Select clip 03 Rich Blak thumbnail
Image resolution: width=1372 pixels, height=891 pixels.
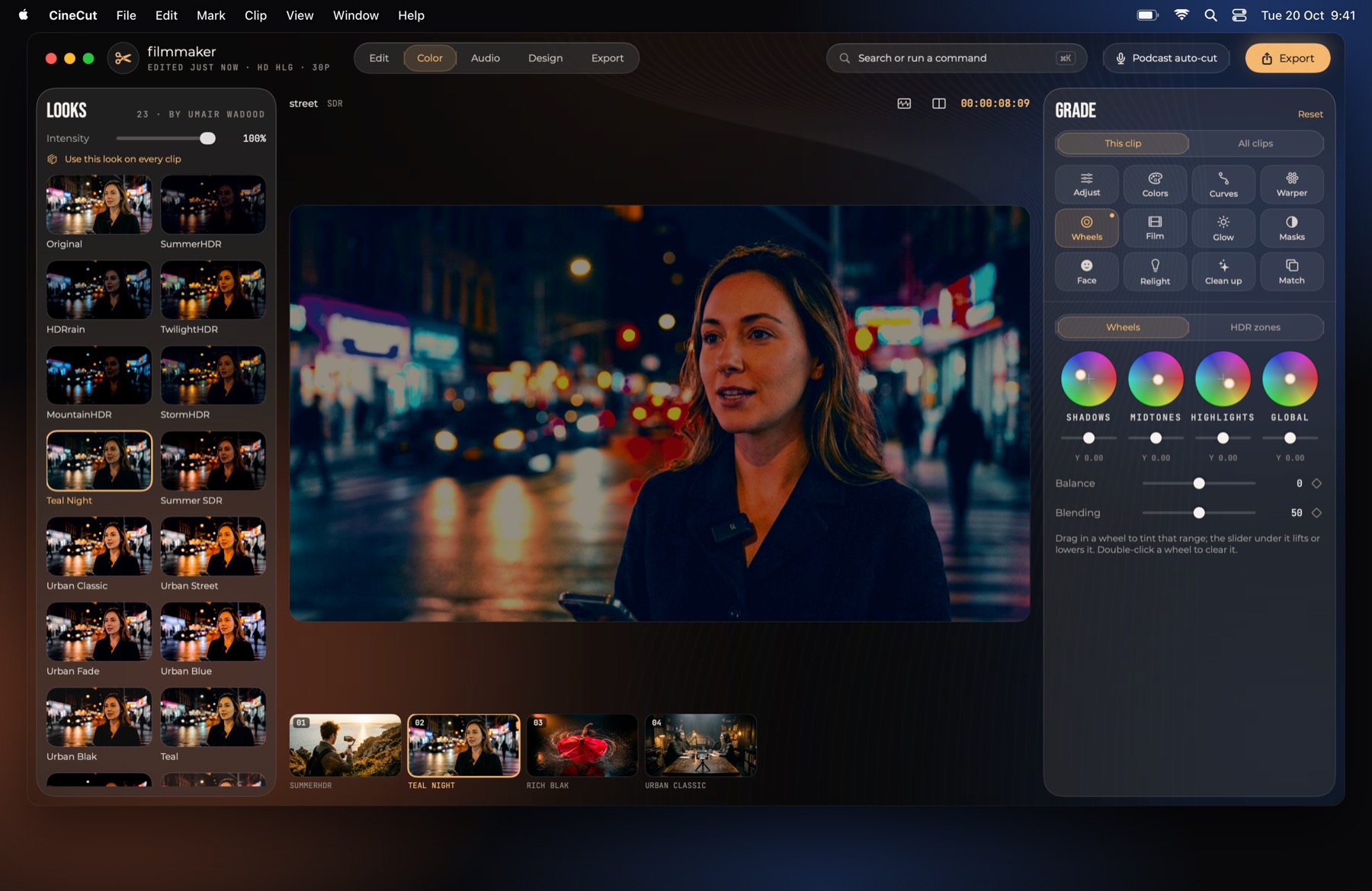click(582, 745)
